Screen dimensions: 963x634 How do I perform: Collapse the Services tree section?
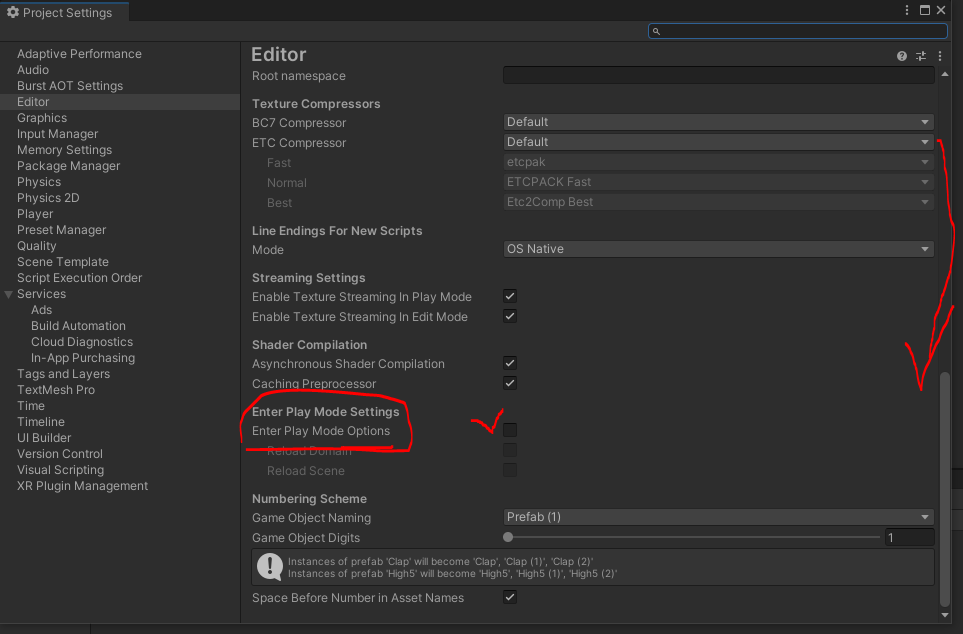click(9, 294)
